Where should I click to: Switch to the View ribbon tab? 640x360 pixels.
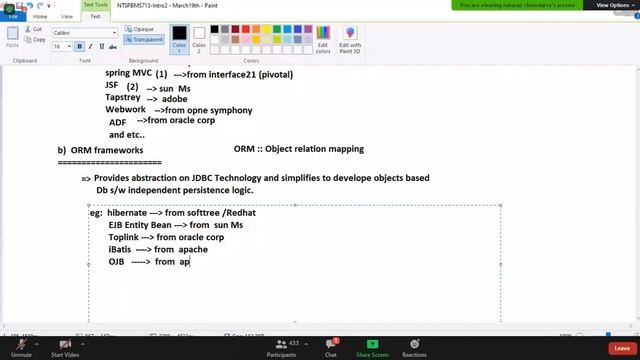pyautogui.click(x=67, y=16)
